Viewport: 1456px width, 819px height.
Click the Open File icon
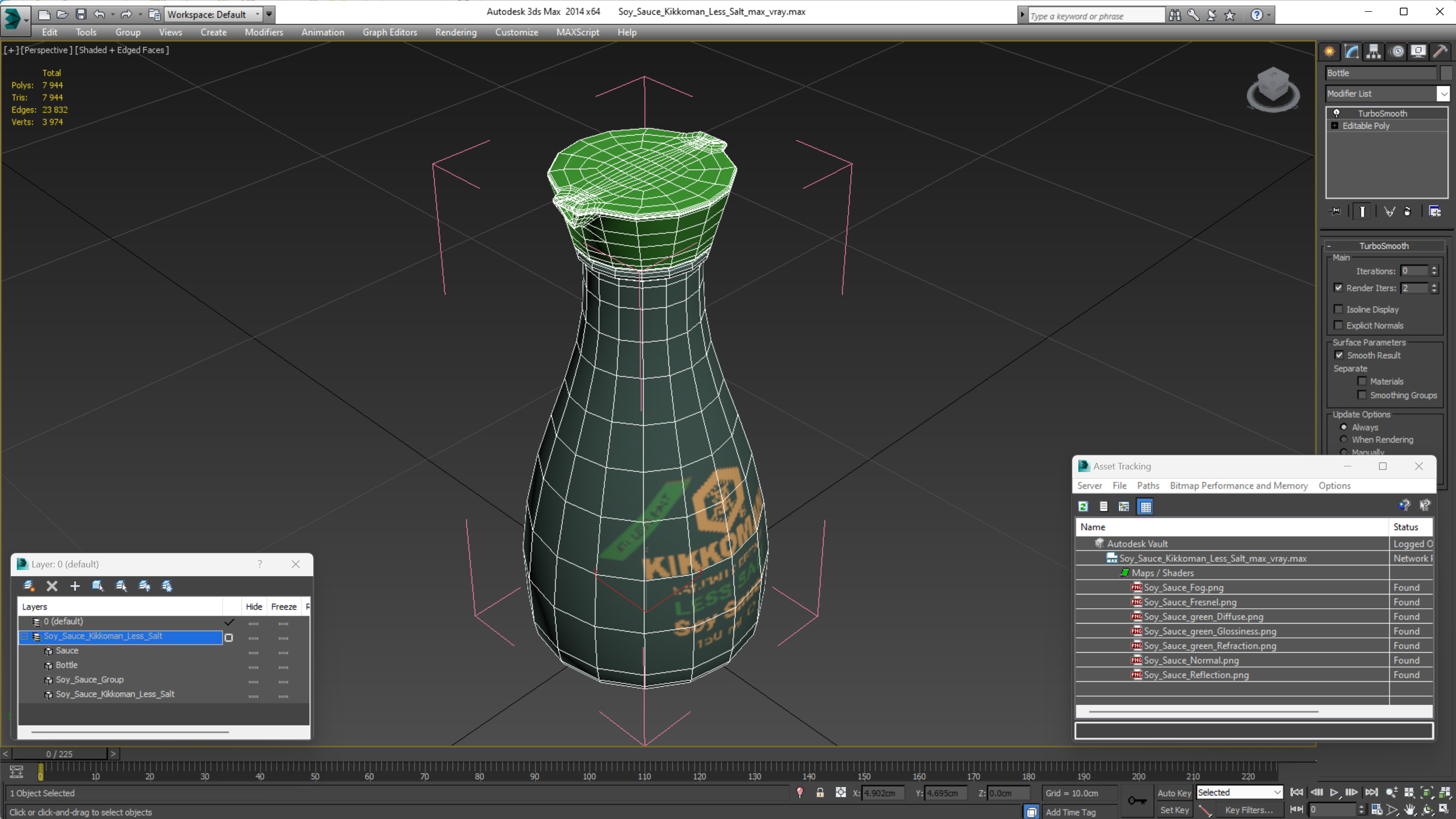(x=62, y=14)
